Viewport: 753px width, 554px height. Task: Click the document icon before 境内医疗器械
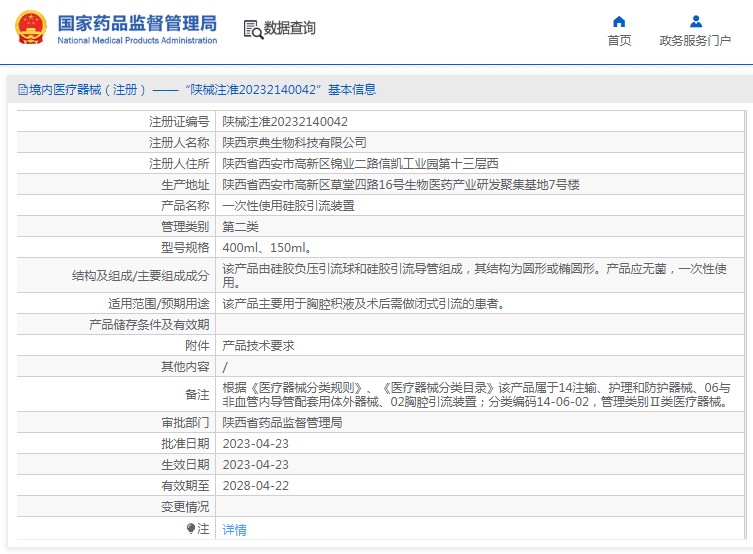click(x=23, y=90)
